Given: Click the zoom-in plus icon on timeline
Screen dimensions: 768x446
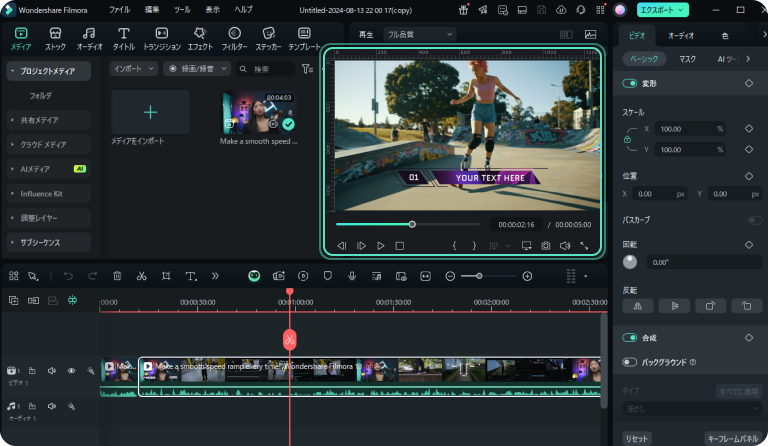Looking at the screenshot, I should (527, 276).
